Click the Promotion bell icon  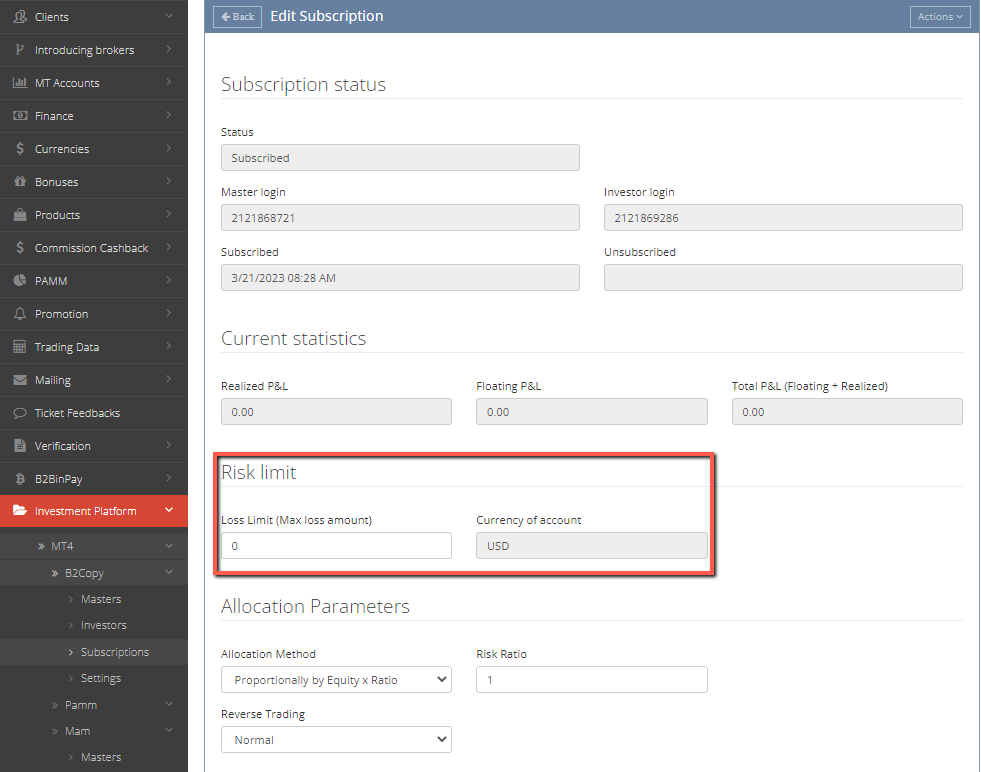click(x=20, y=313)
